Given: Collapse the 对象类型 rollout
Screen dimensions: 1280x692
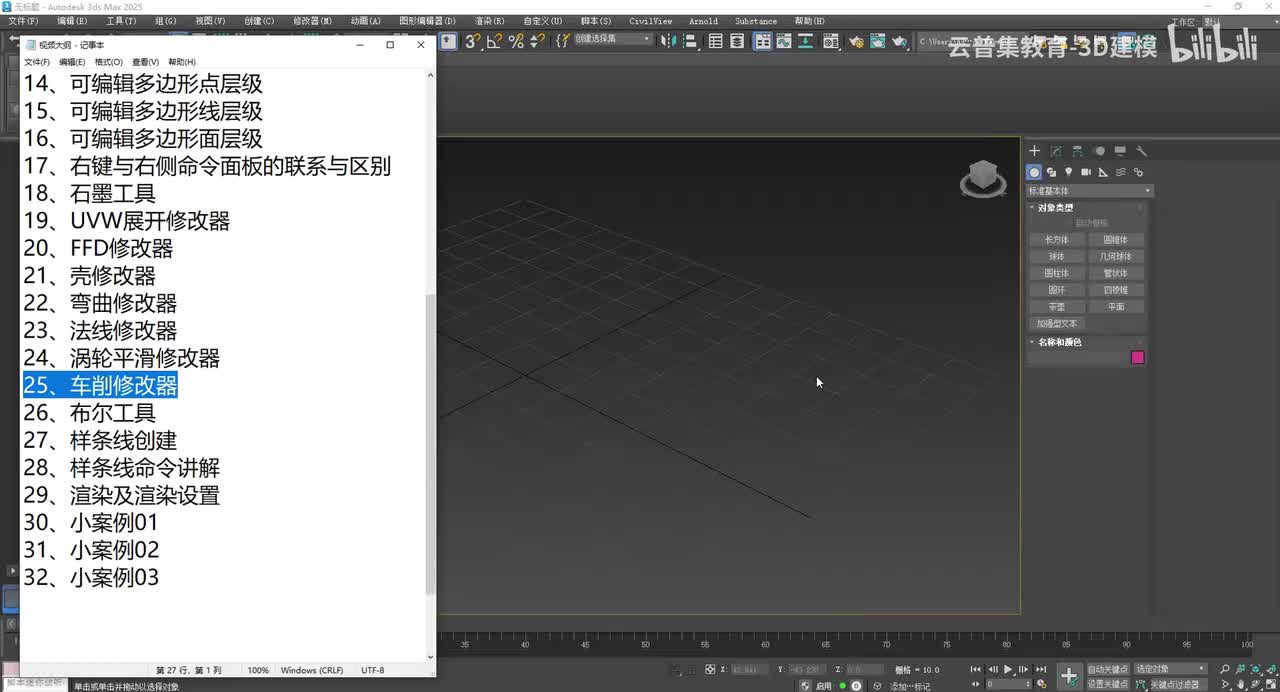Looking at the screenshot, I should 1055,208.
